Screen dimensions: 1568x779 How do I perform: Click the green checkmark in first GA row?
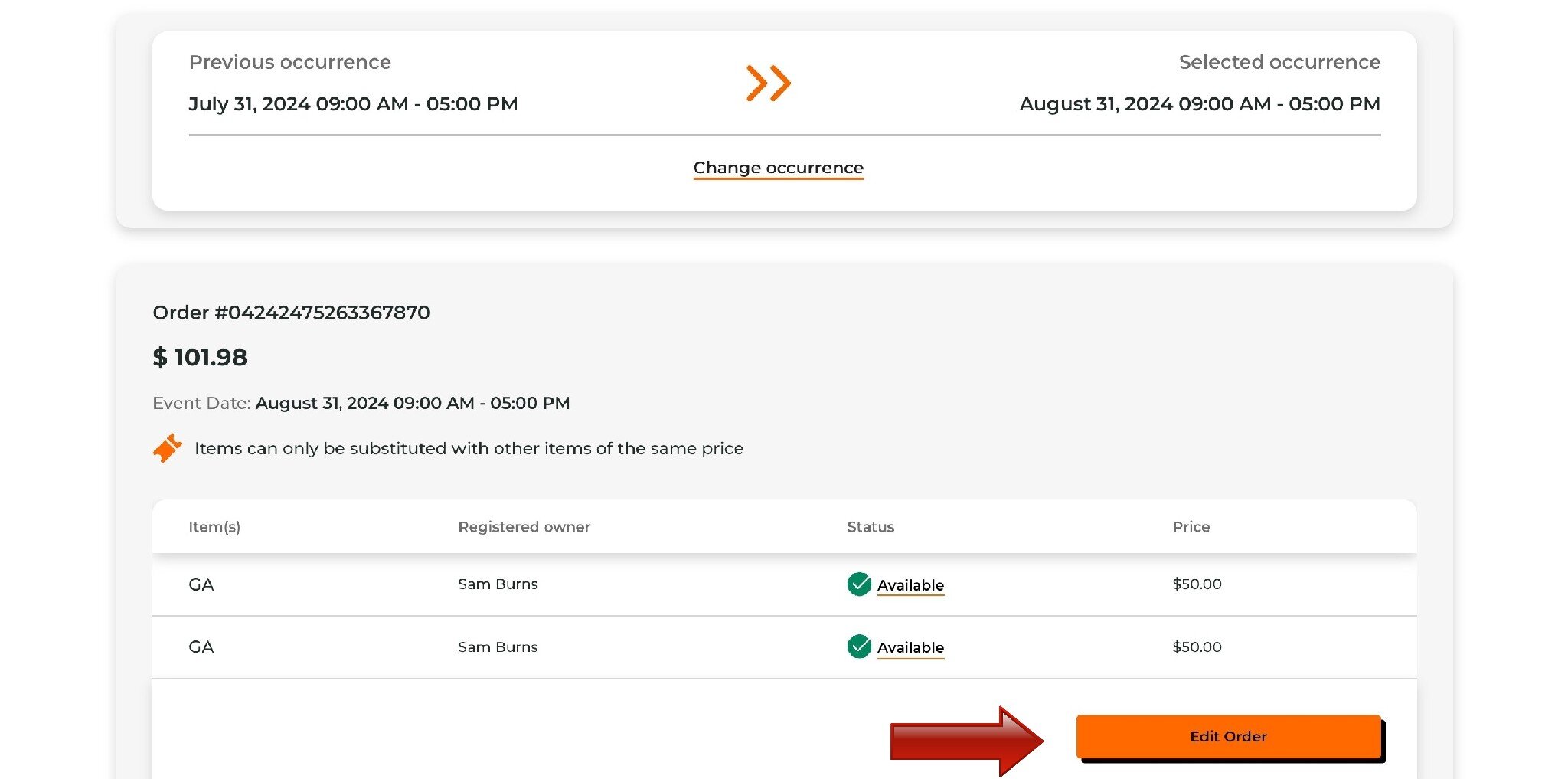coord(859,584)
